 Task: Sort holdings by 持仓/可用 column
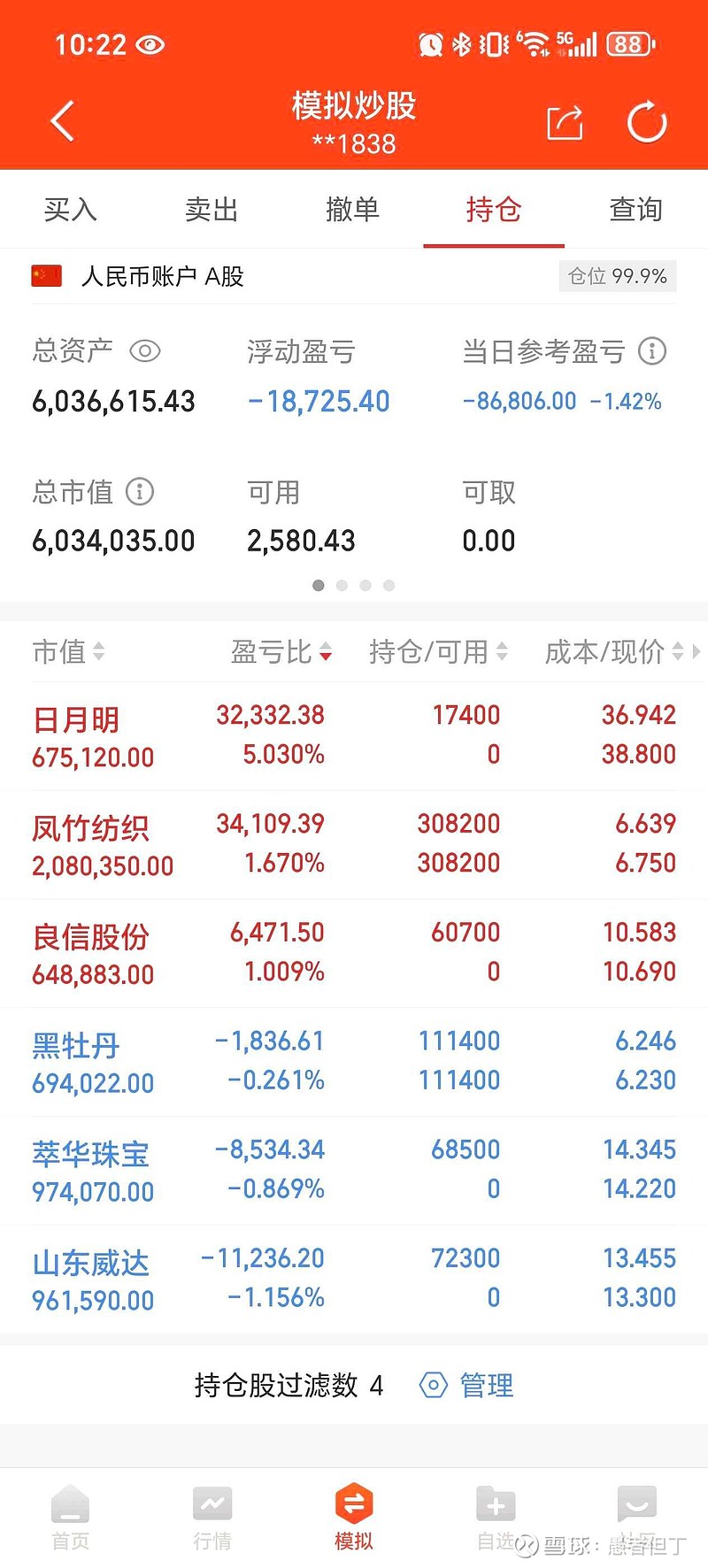(439, 652)
